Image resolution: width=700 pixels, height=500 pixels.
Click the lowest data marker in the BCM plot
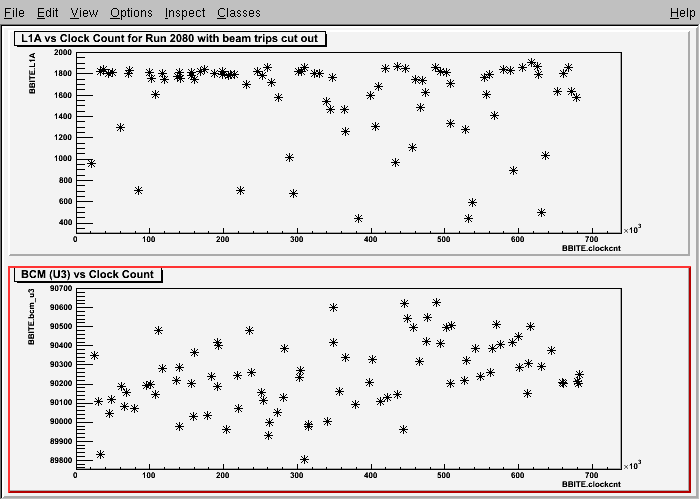pyautogui.click(x=304, y=459)
